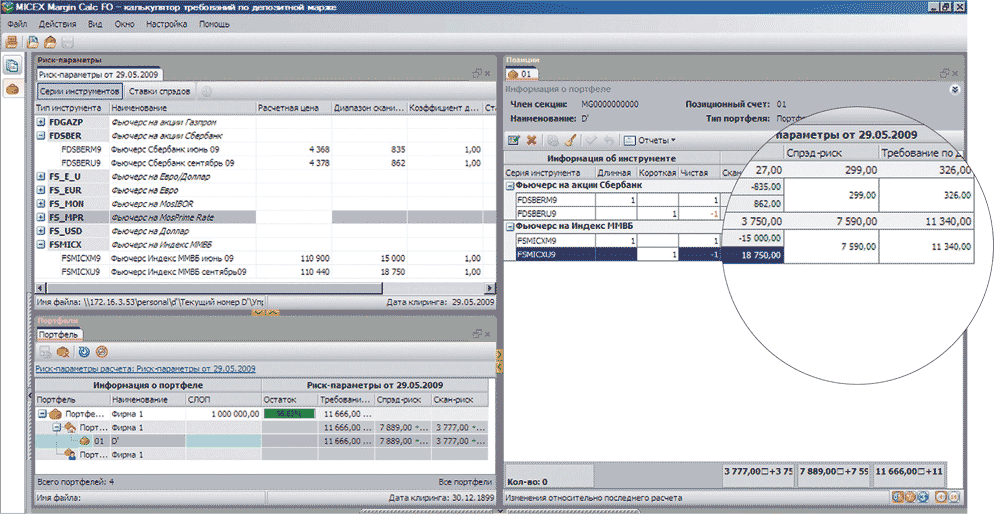Click the first briefcase icon in main toolbar
This screenshot has width=1000, height=514.
[x=11, y=43]
